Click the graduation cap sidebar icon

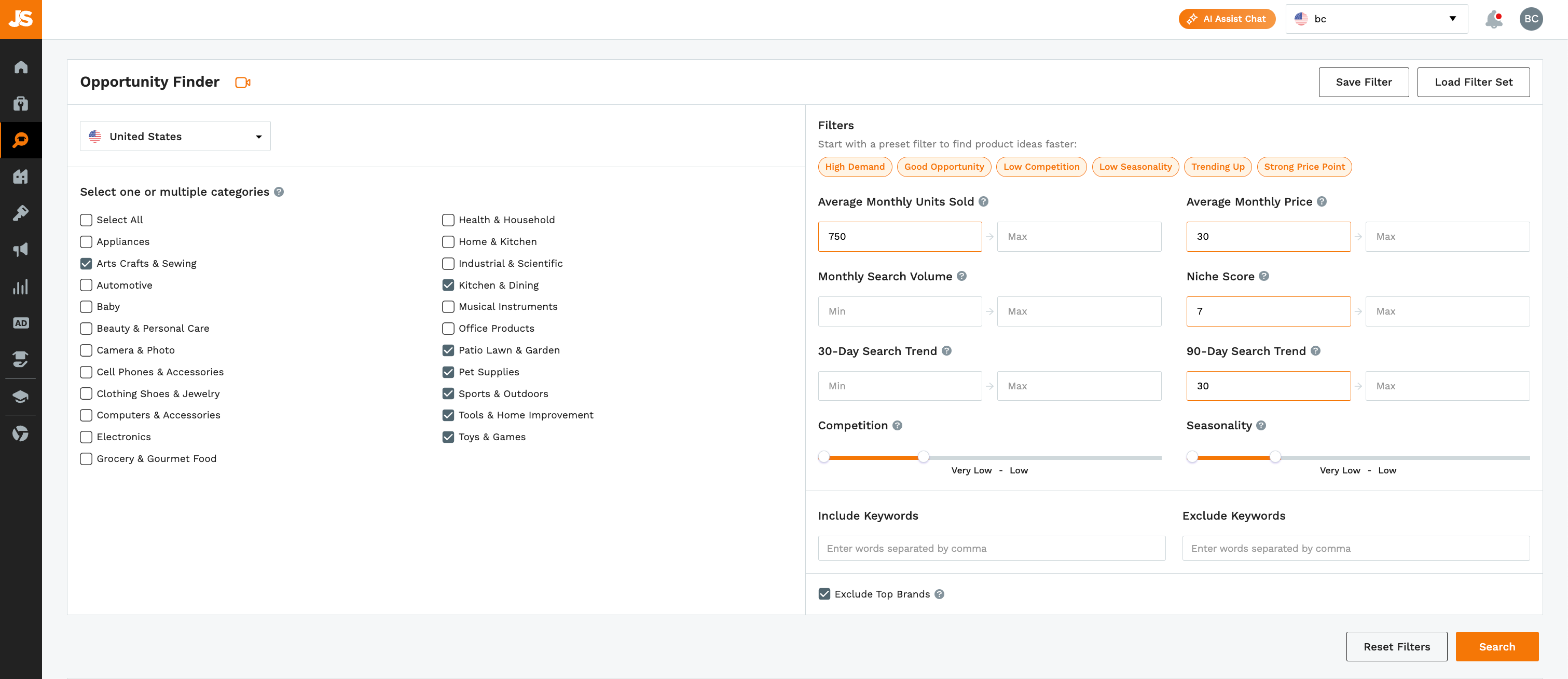click(x=21, y=396)
